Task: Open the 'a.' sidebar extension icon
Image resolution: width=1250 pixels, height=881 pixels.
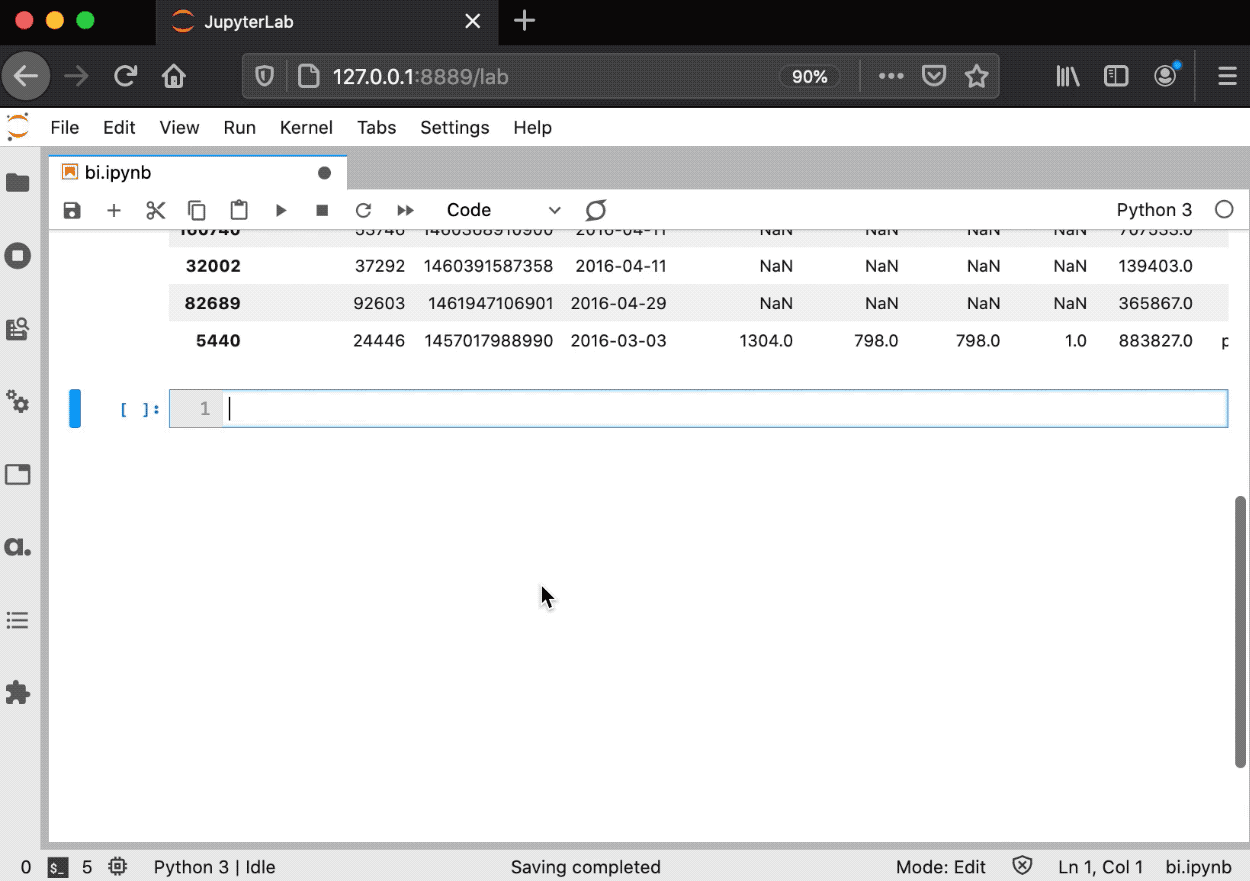Action: pyautogui.click(x=18, y=547)
